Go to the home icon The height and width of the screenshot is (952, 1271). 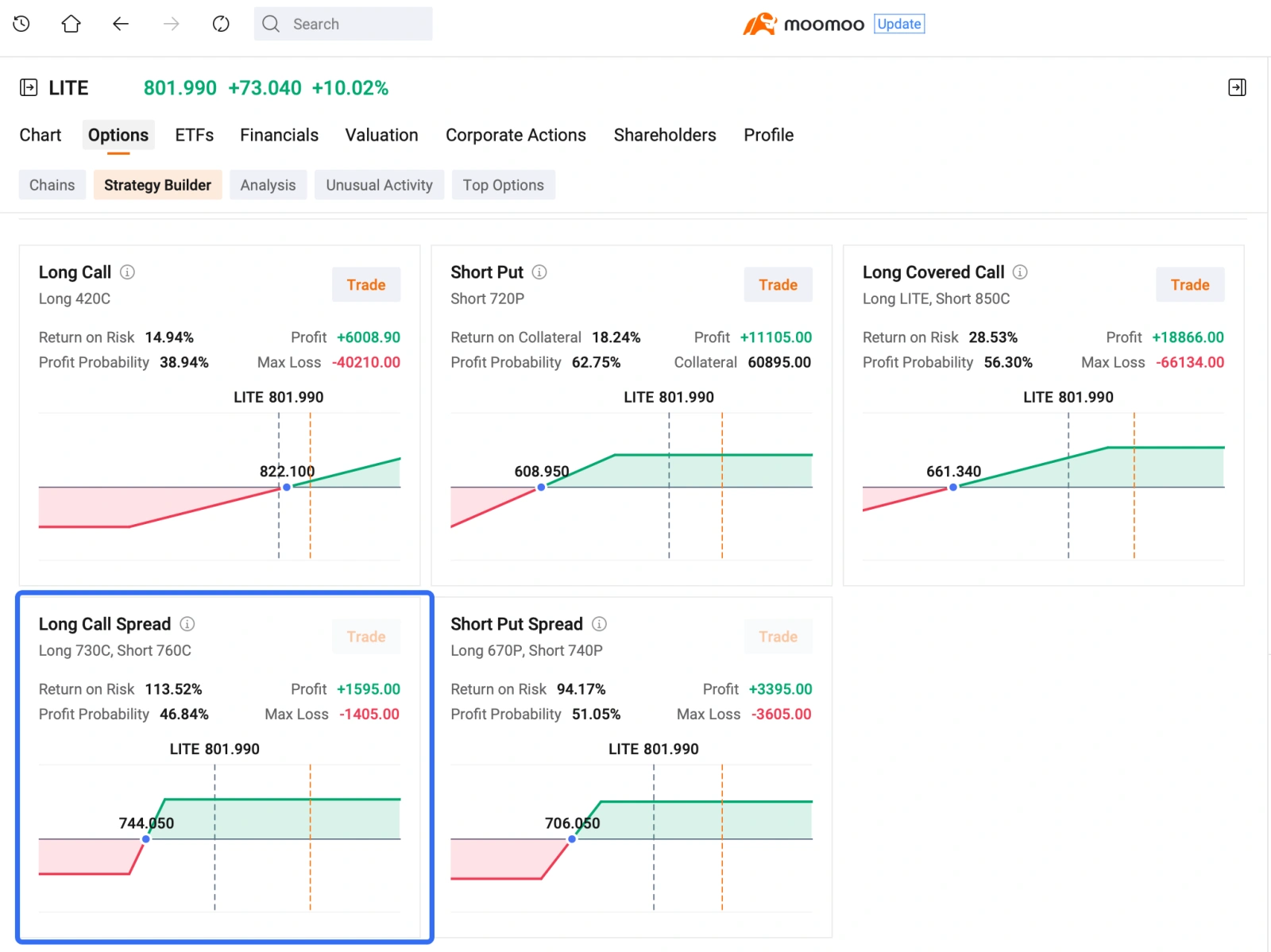click(71, 24)
